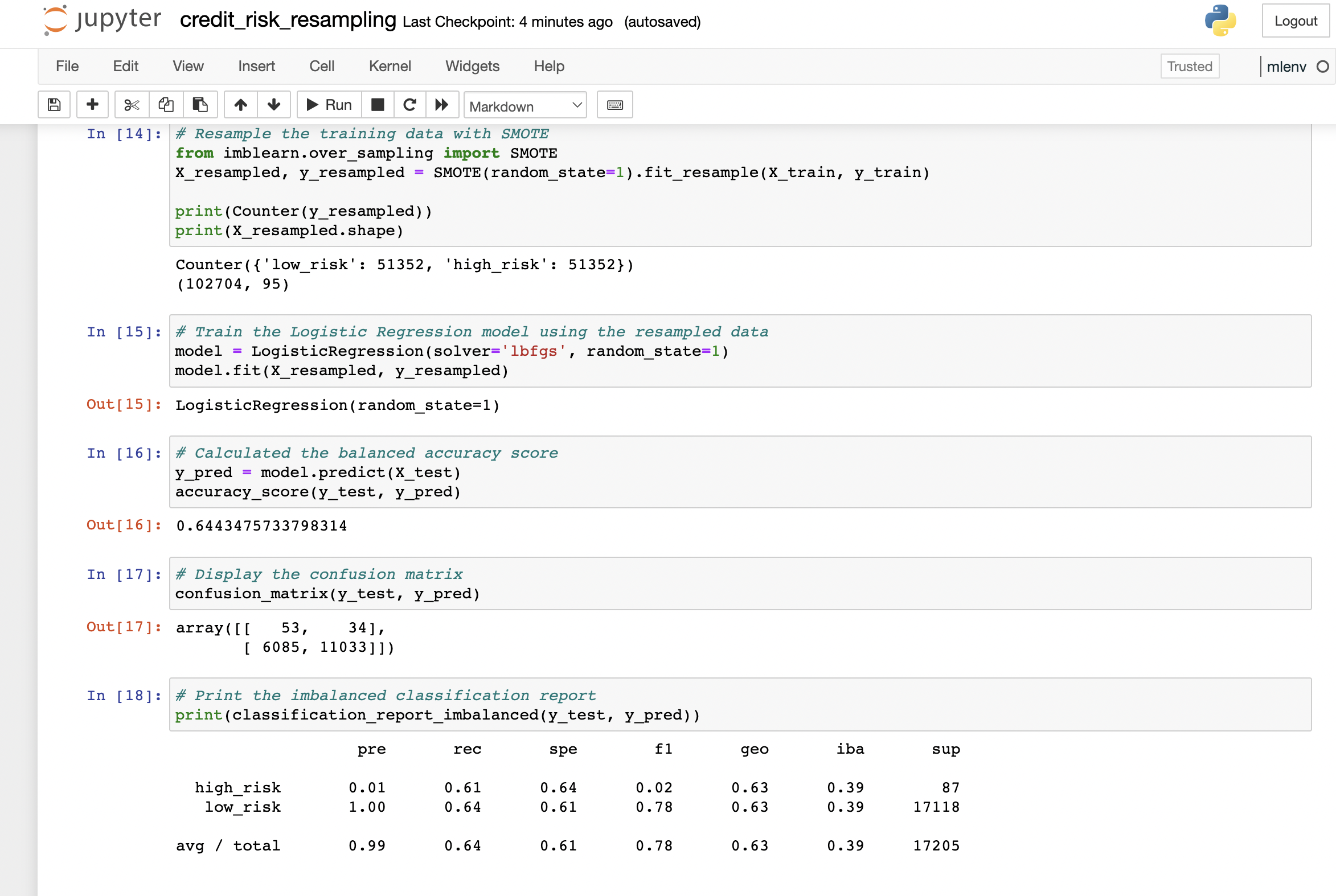Click the Out[16]: output prompt

point(124,525)
